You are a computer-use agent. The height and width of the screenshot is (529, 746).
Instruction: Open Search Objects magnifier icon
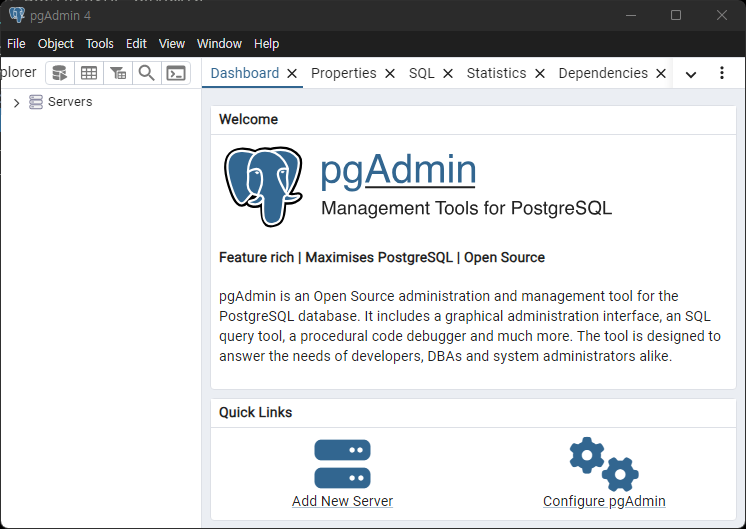click(x=147, y=73)
